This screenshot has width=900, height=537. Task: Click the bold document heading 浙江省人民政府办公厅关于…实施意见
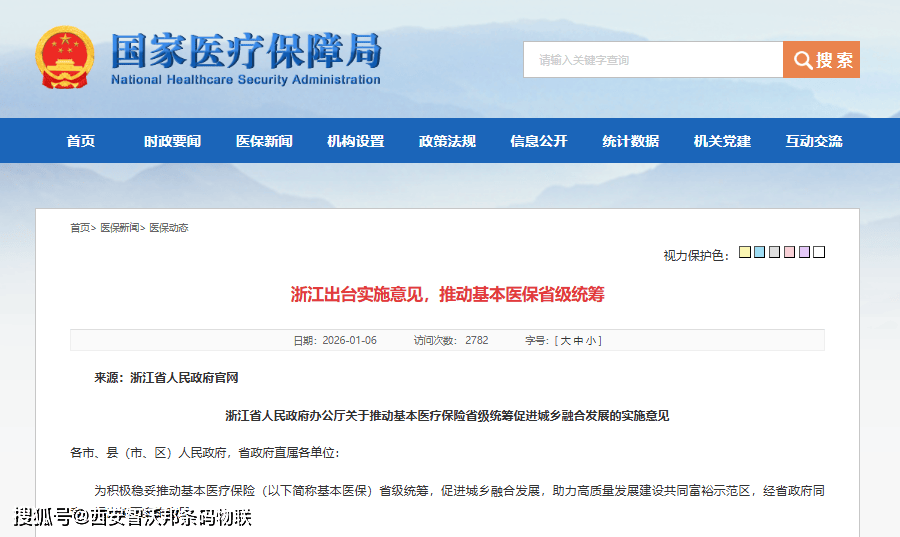[x=447, y=415]
